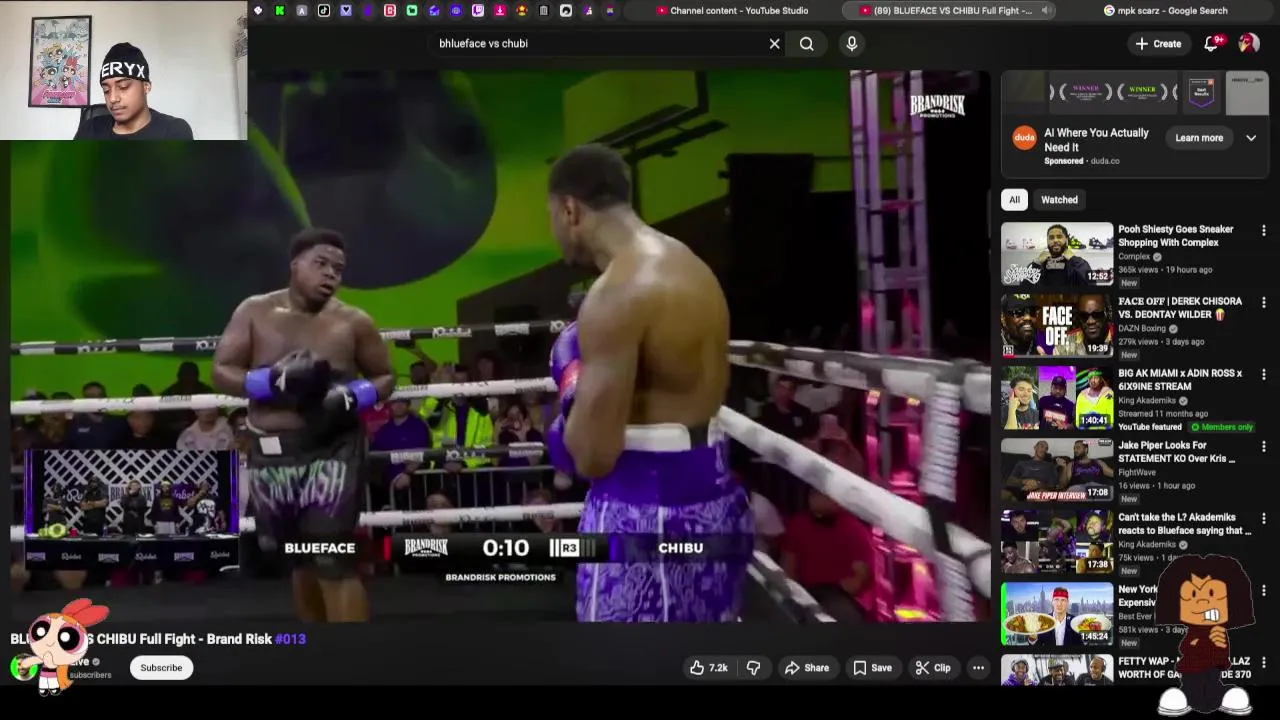Click 'Sponsored · duda.co' text
Screen dimensions: 1280x720
(1082, 161)
